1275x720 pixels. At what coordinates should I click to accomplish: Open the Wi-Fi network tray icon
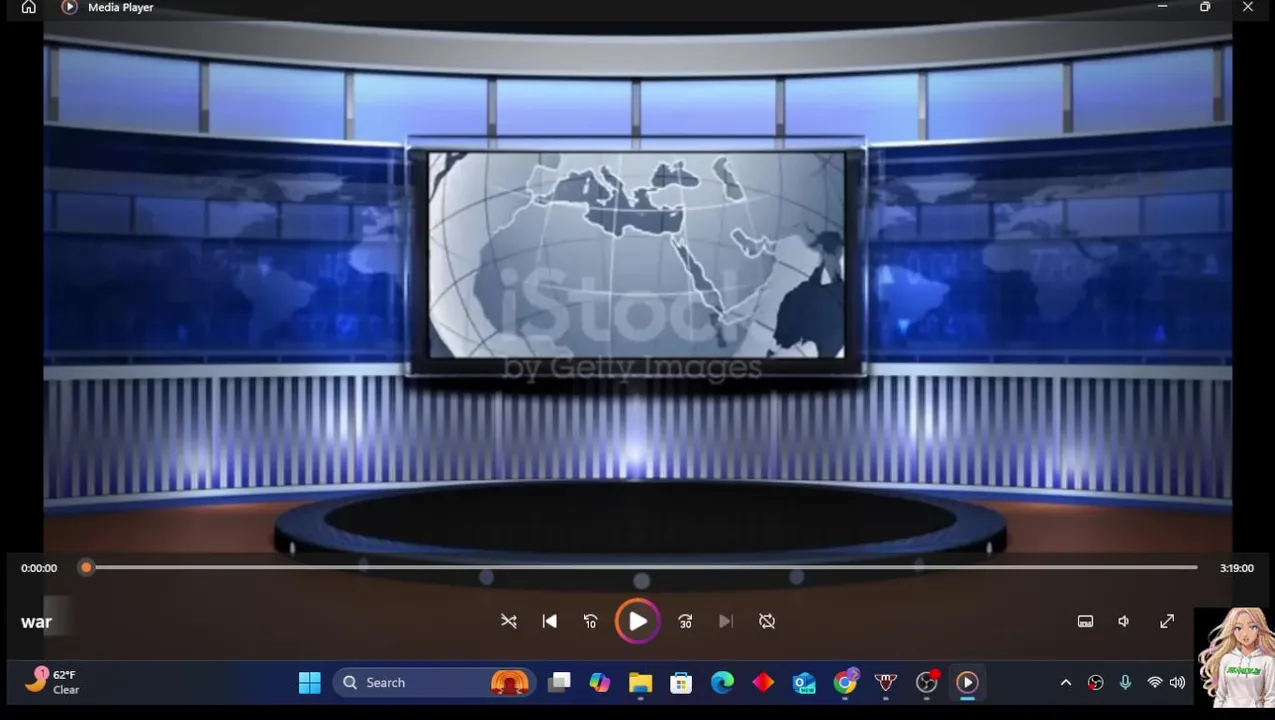tap(1155, 683)
